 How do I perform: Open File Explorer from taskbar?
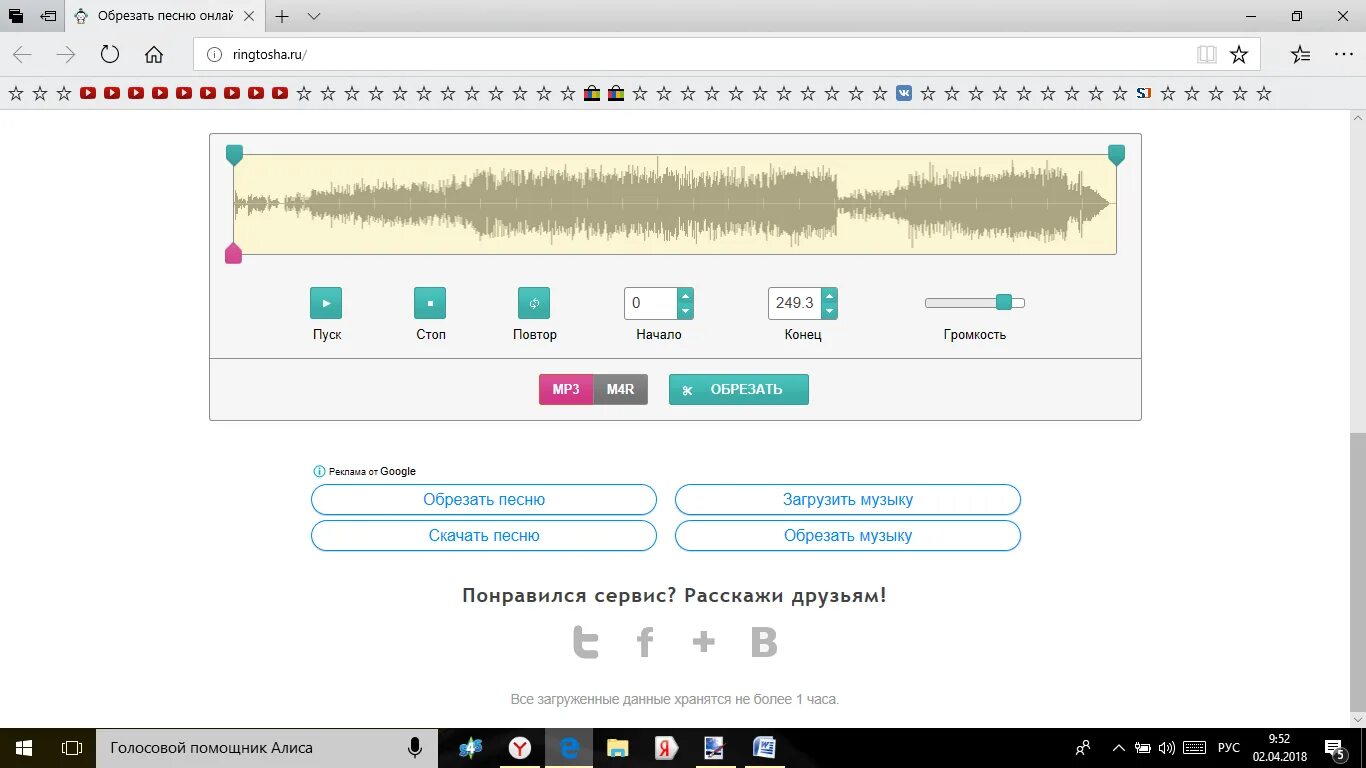pyautogui.click(x=618, y=748)
